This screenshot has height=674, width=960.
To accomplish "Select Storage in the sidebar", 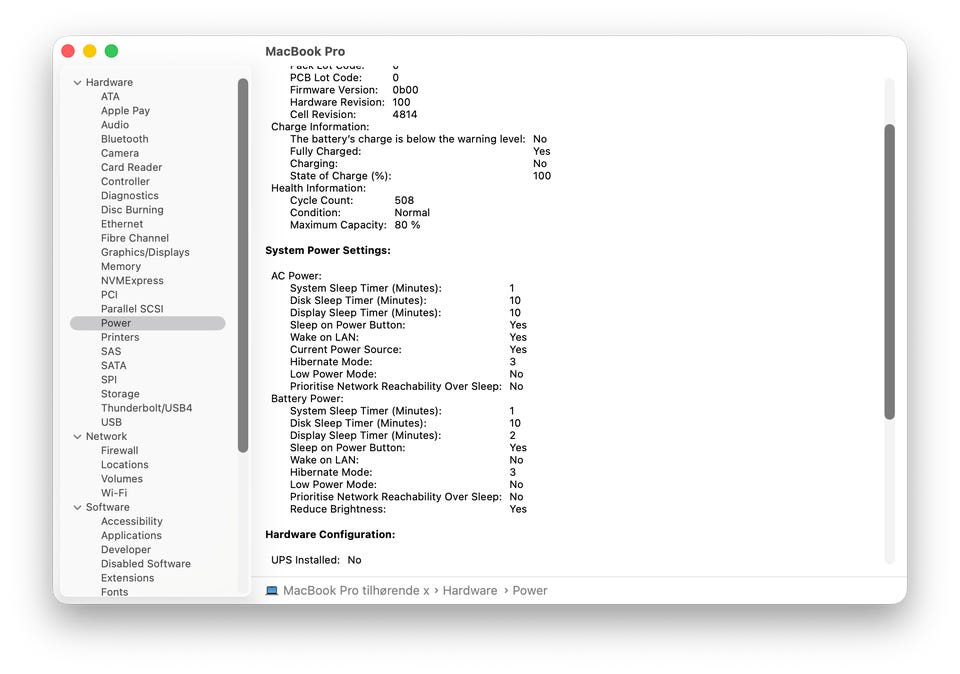I will [x=120, y=394].
